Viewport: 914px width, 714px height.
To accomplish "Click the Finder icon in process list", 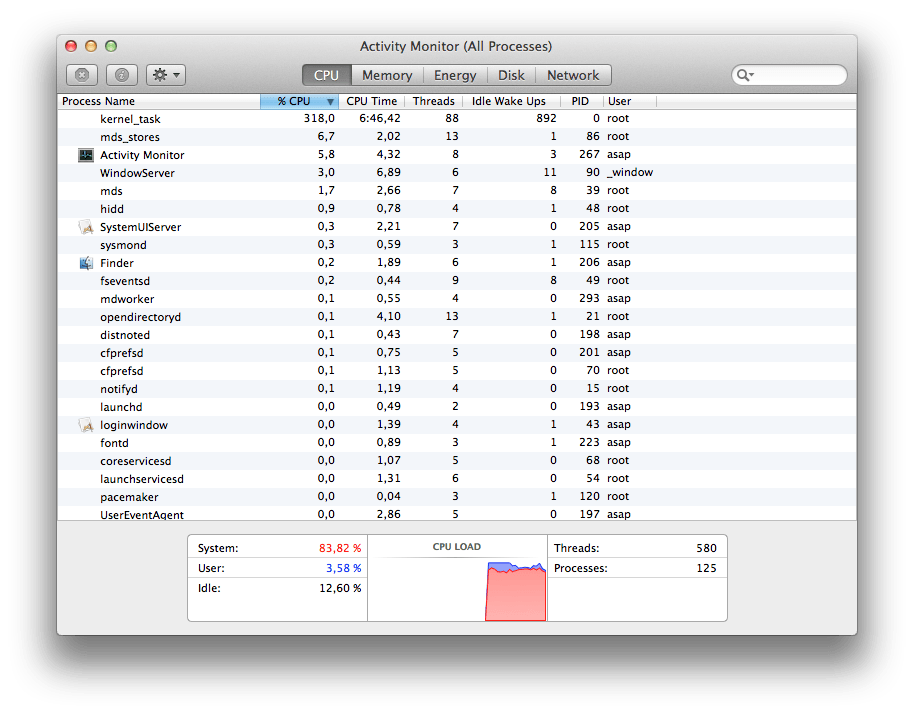I will (x=86, y=263).
